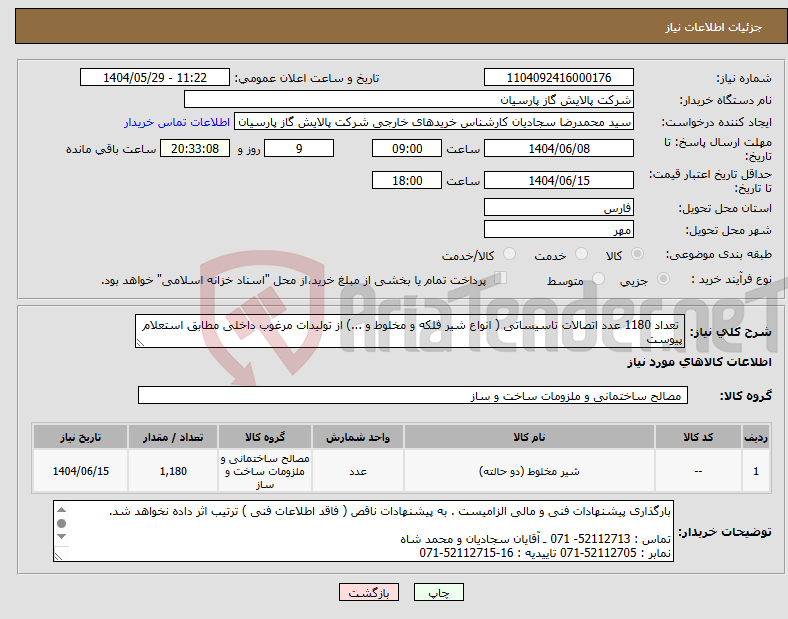Click item code cell showing --
This screenshot has height=619, width=788.
coord(698,471)
